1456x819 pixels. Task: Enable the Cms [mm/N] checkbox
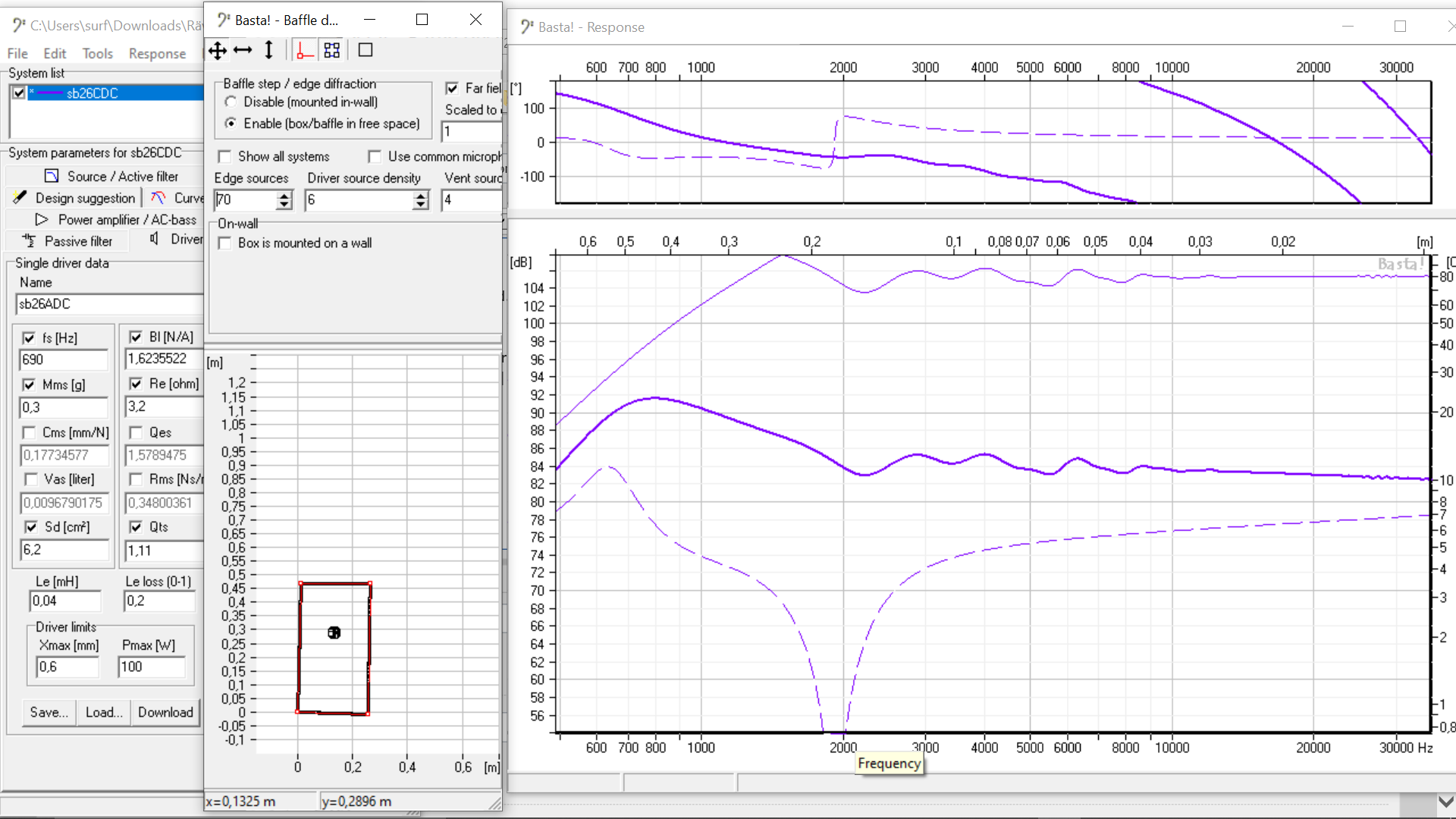point(29,432)
